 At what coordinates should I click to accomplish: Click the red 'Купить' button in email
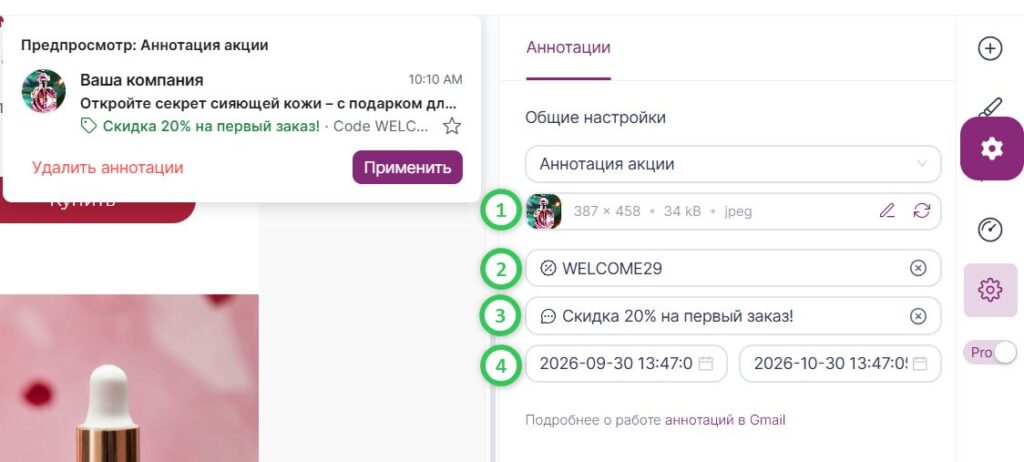pos(98,210)
